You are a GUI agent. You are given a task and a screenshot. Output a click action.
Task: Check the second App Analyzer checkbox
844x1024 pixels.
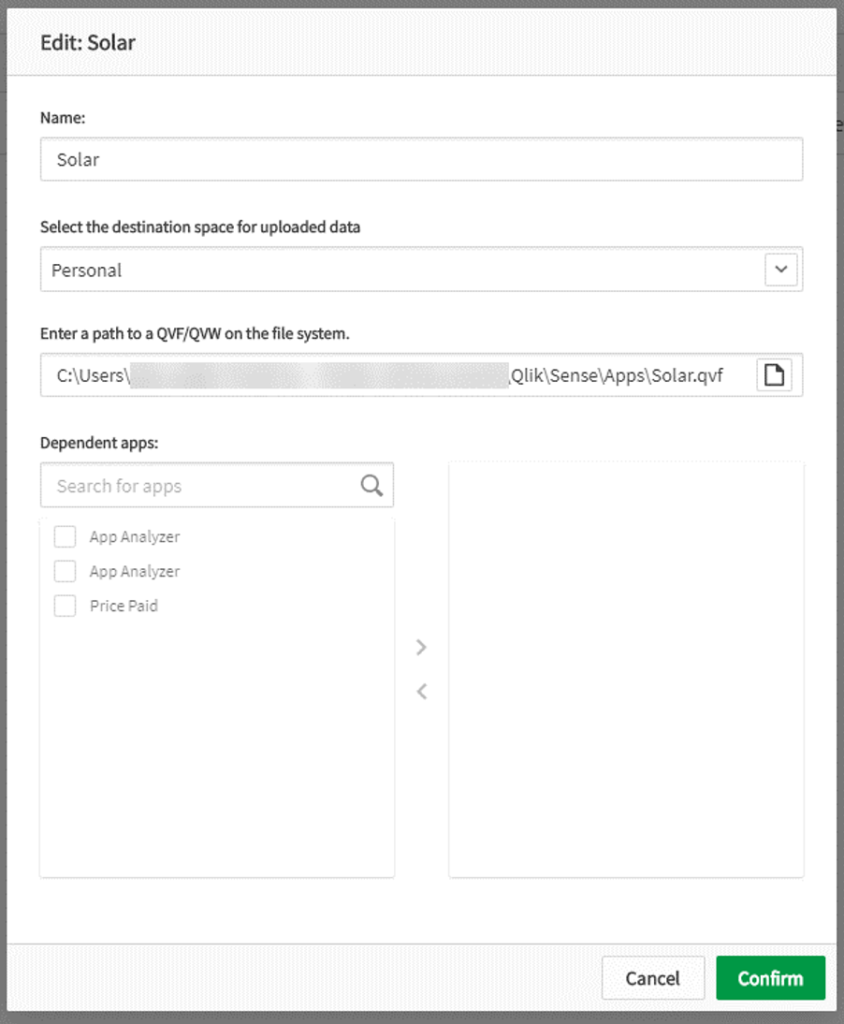(x=64, y=571)
